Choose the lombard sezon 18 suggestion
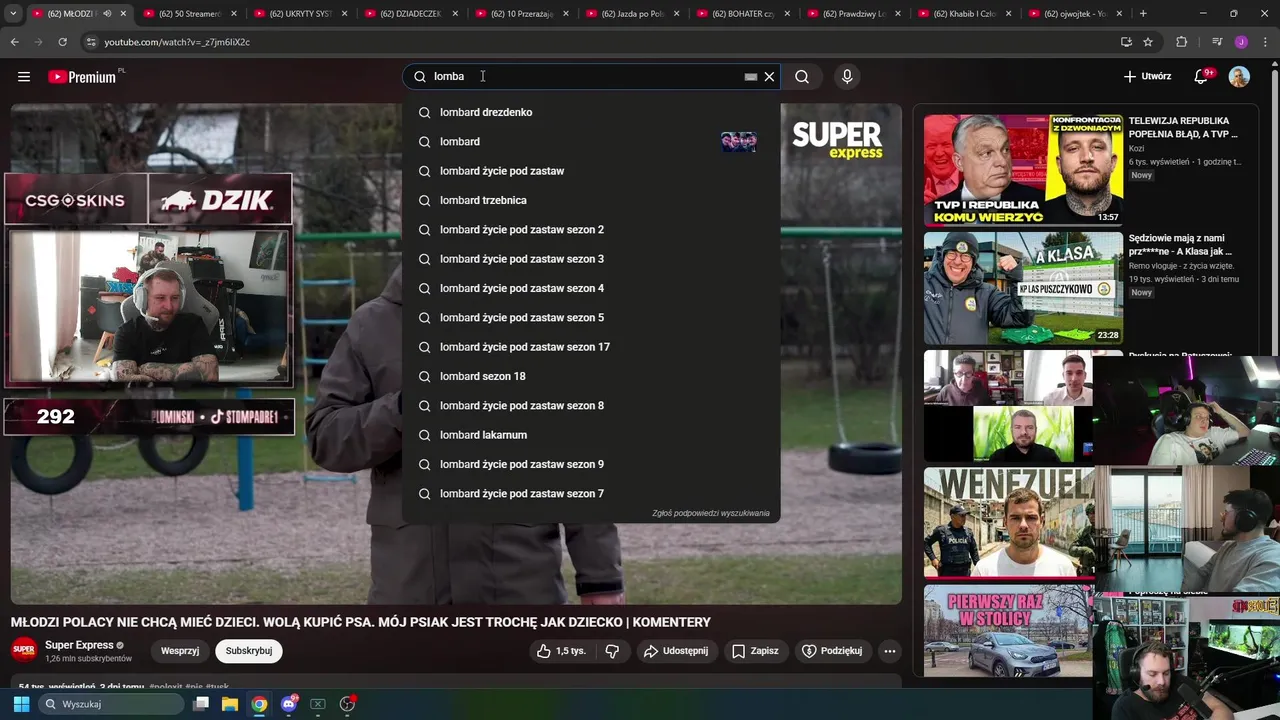The image size is (1280, 720). (x=591, y=376)
